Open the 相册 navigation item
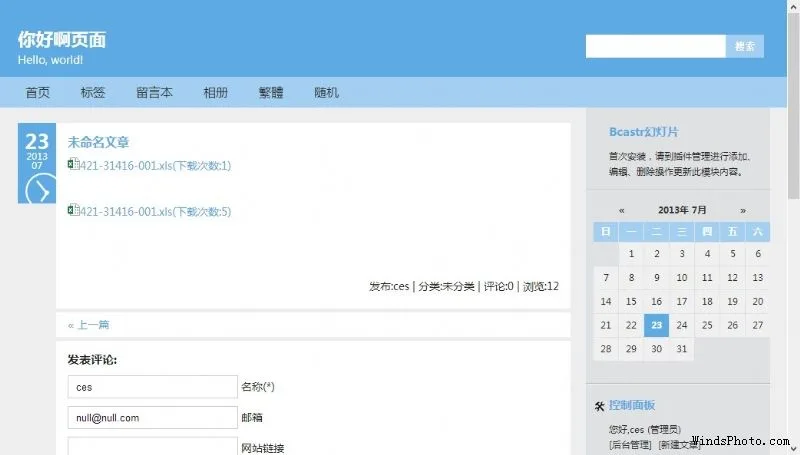 click(x=215, y=92)
